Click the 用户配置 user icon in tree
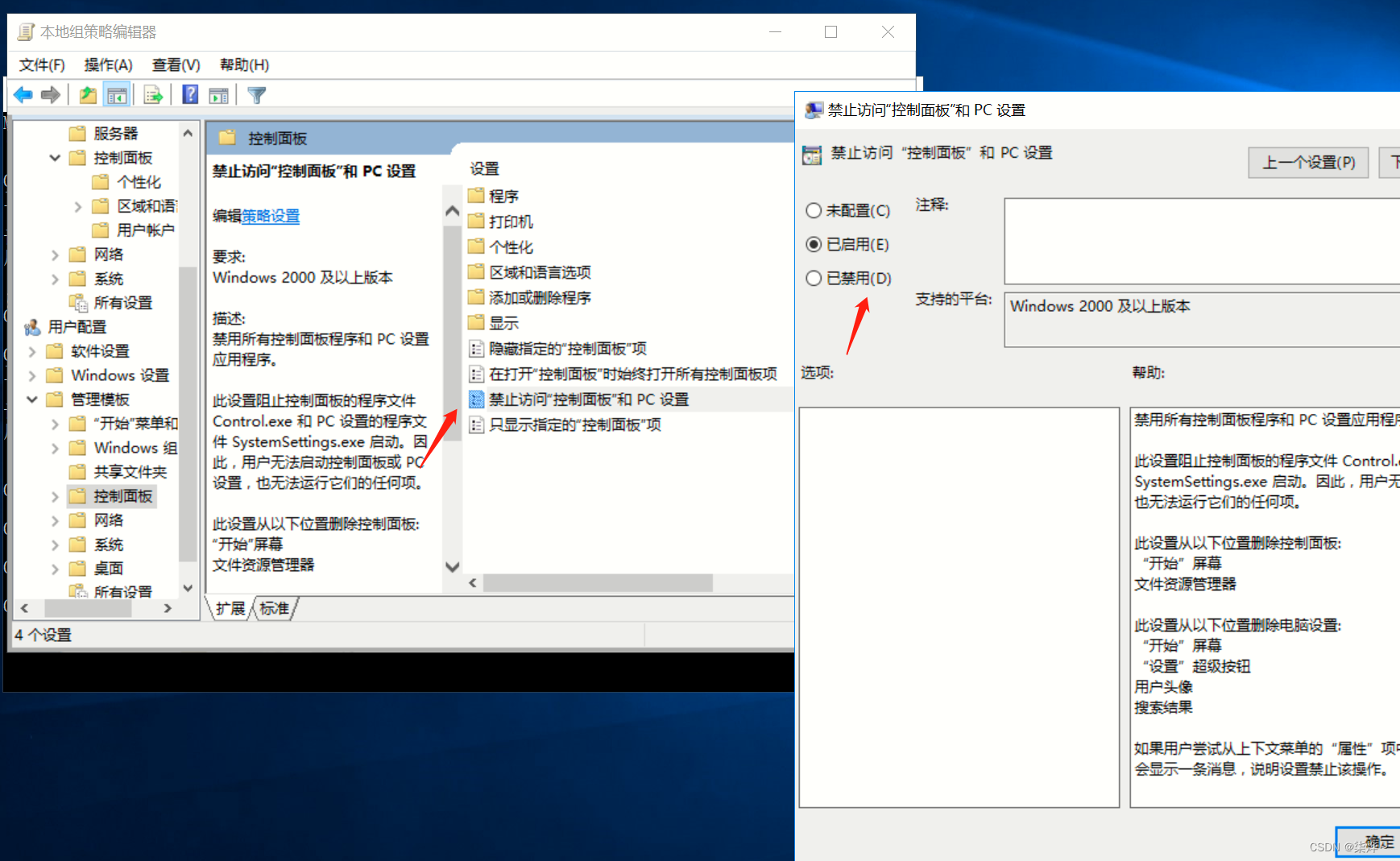The height and width of the screenshot is (861, 1400). 32,327
